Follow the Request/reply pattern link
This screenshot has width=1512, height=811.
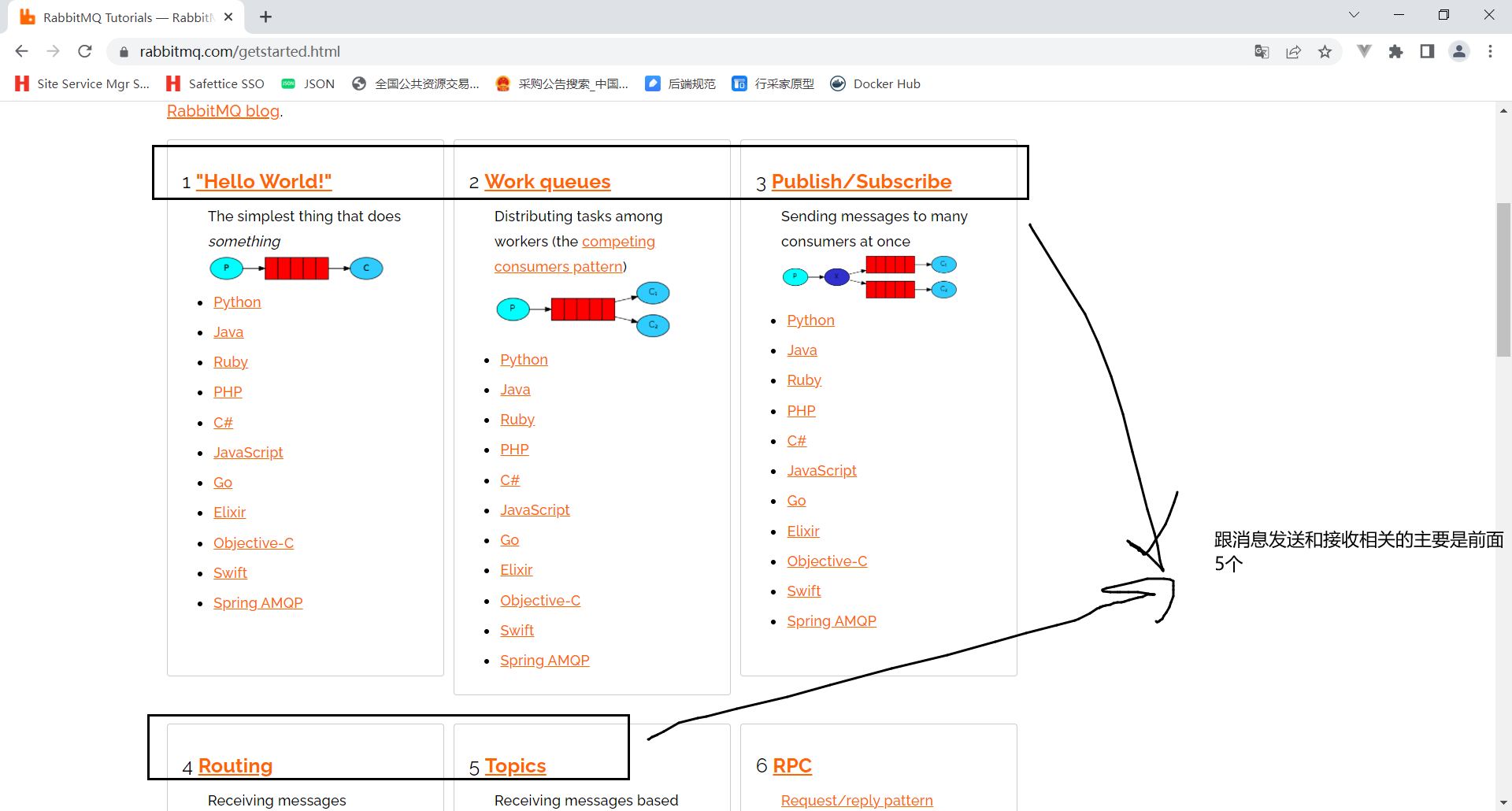[x=857, y=800]
